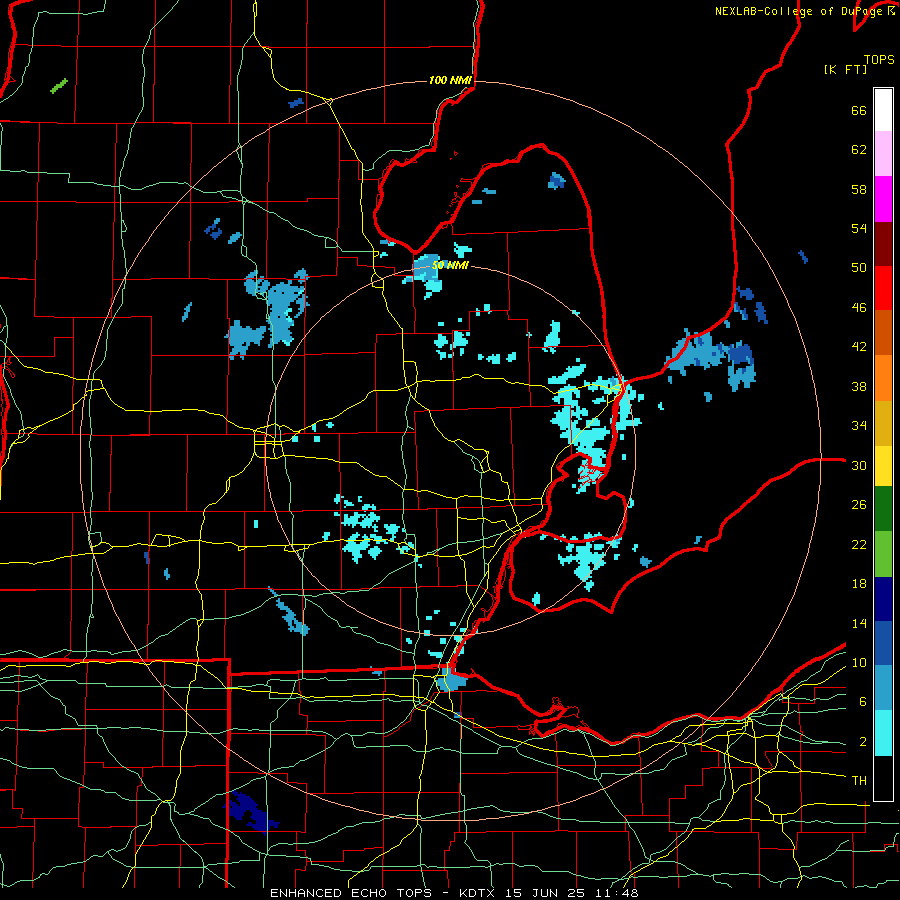Pick the light green legend swatch
Image resolution: width=900 pixels, height=900 pixels.
883,554
